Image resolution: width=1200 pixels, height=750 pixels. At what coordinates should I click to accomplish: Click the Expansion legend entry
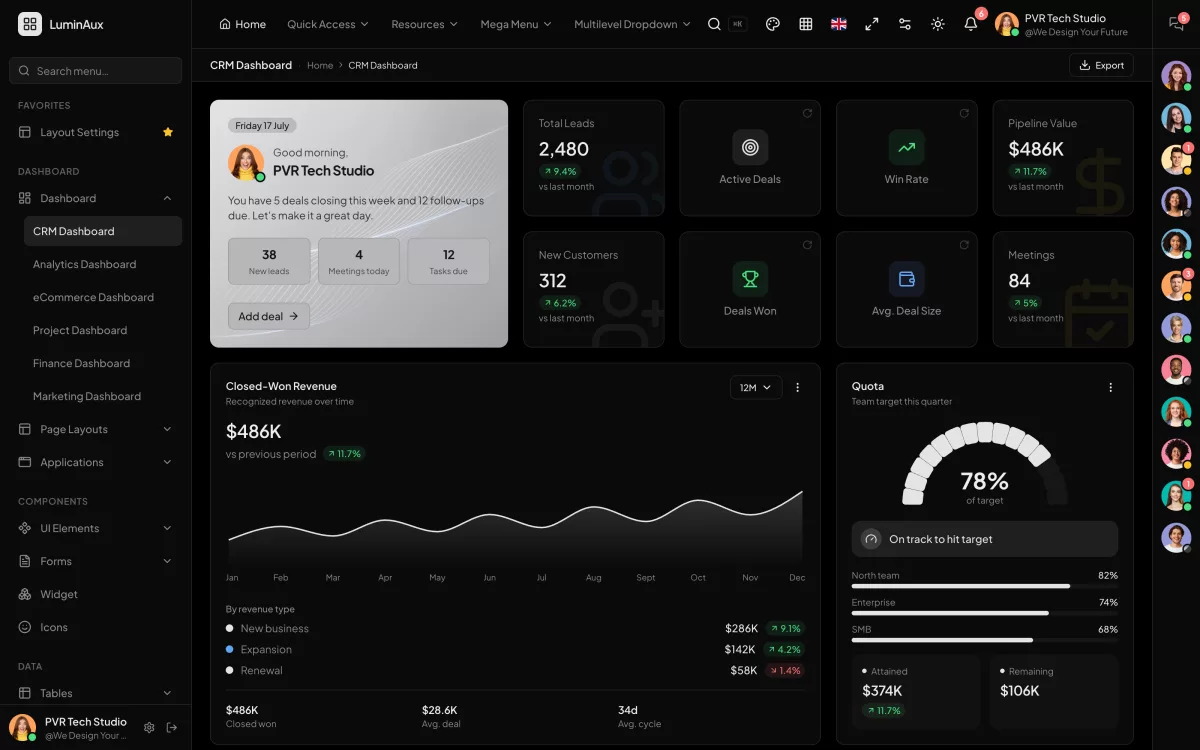click(259, 649)
